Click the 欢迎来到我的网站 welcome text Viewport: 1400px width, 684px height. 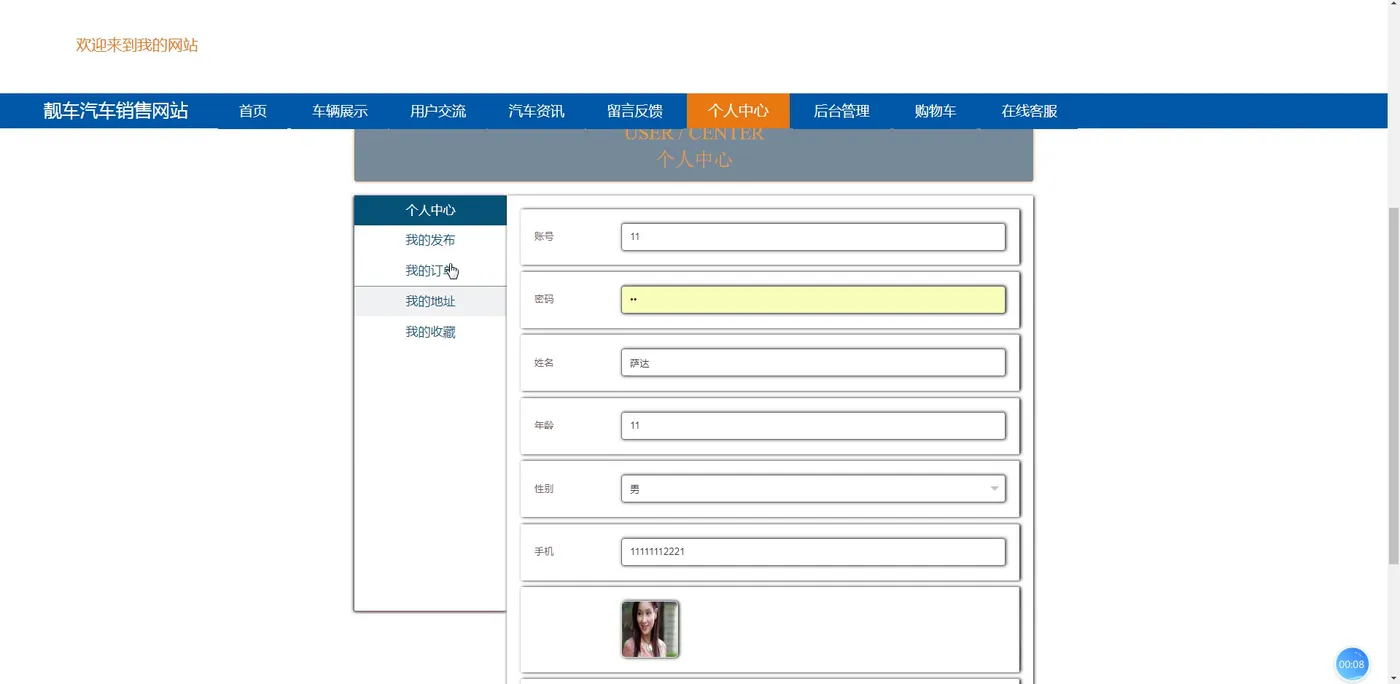(x=137, y=45)
